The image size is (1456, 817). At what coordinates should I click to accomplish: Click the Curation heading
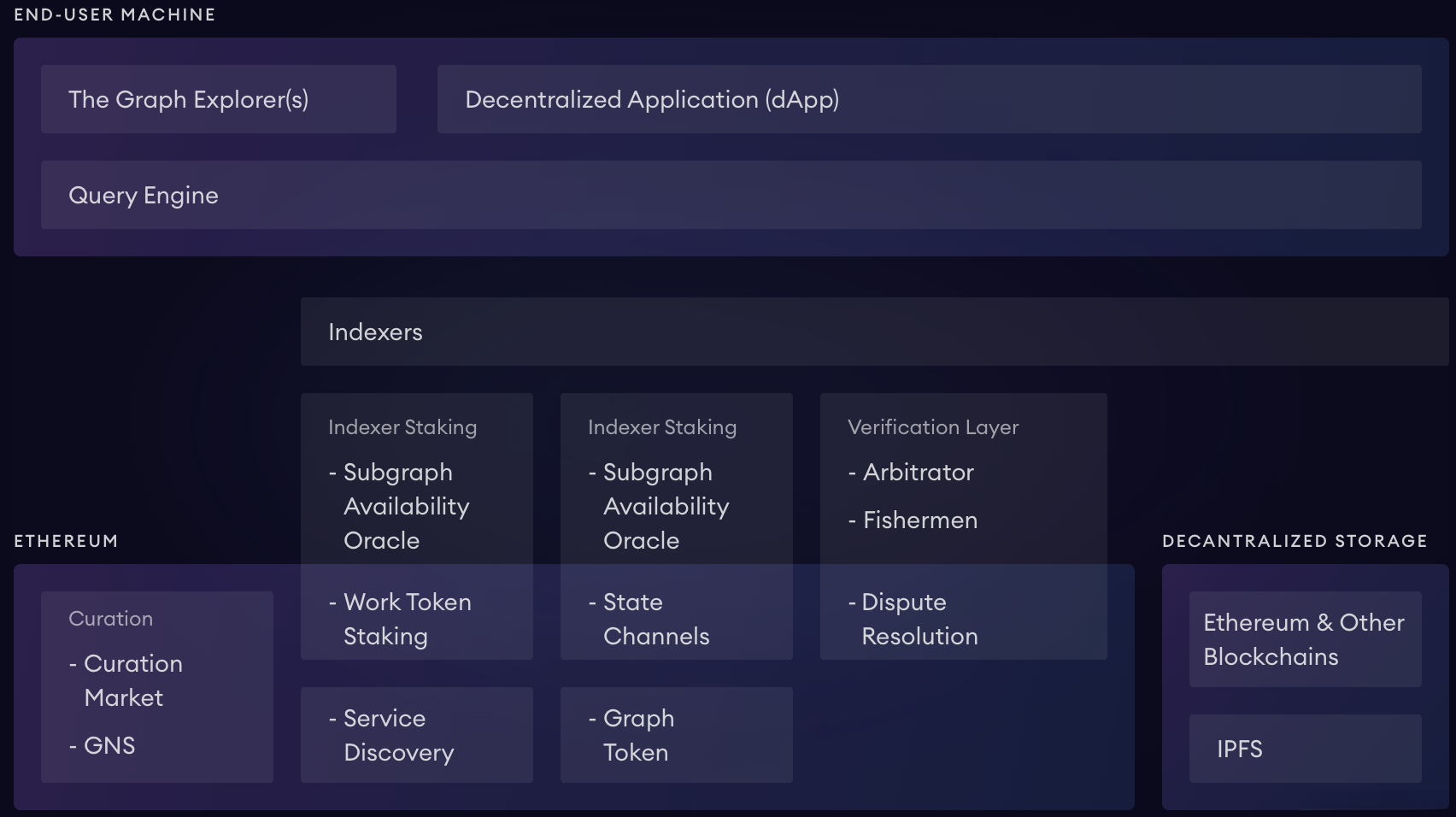(x=111, y=619)
